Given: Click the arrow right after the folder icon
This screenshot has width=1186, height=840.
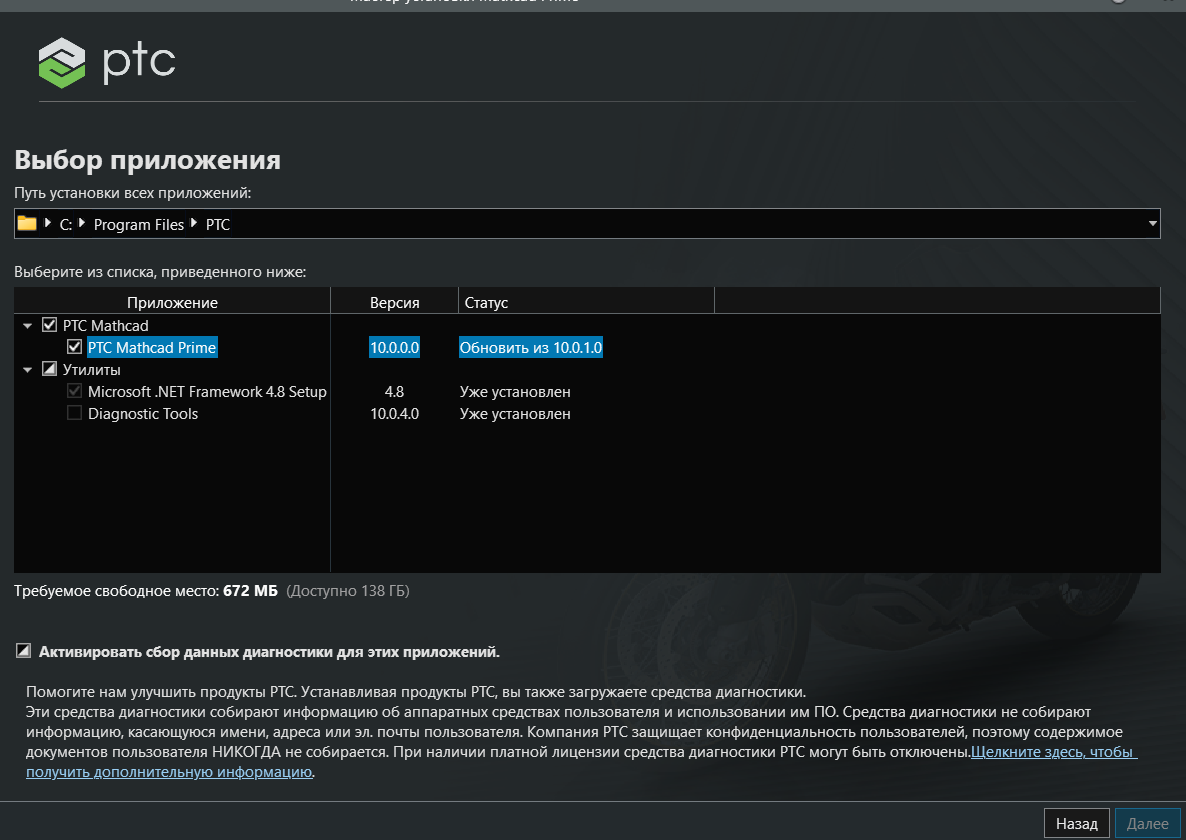Looking at the screenshot, I should coord(48,224).
